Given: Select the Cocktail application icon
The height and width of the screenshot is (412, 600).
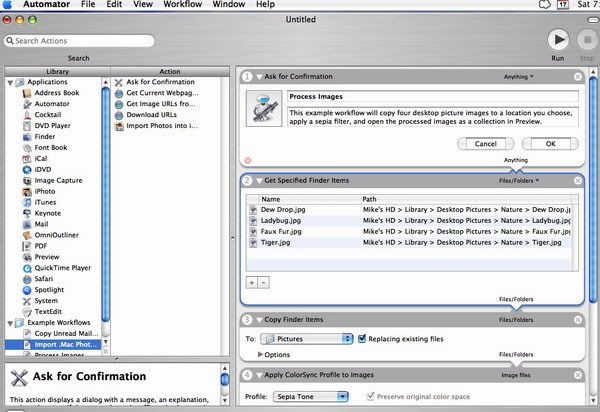Looking at the screenshot, I should click(x=27, y=115).
